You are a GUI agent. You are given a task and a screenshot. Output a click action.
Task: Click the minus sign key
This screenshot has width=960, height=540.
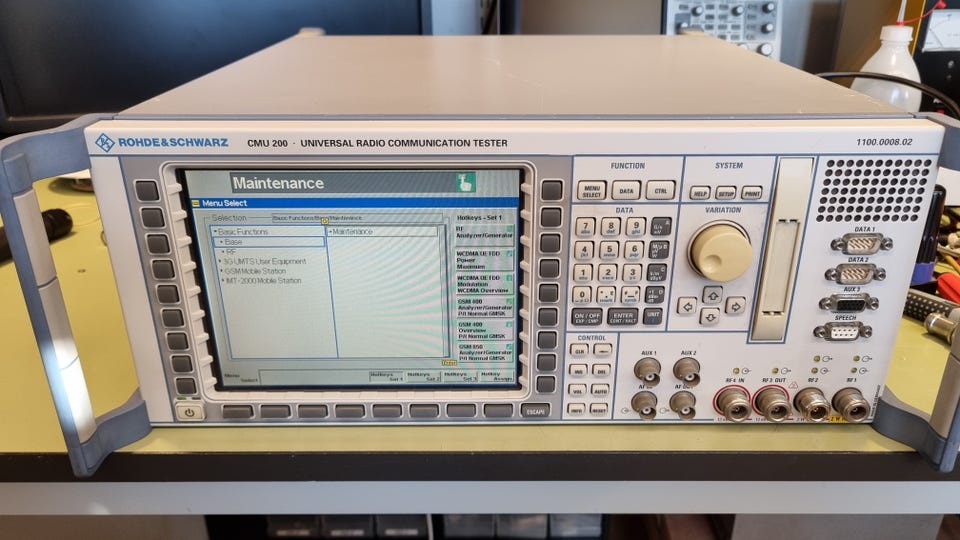click(x=630, y=296)
